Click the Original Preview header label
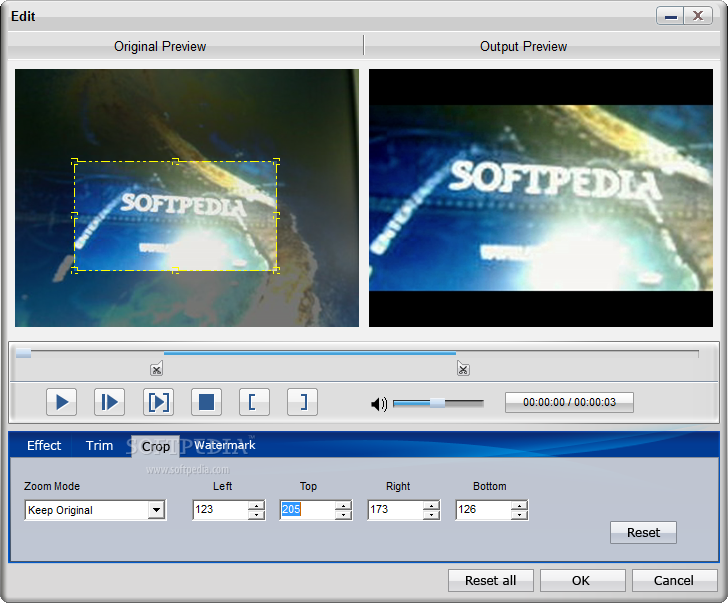The width and height of the screenshot is (728, 603). pos(160,46)
